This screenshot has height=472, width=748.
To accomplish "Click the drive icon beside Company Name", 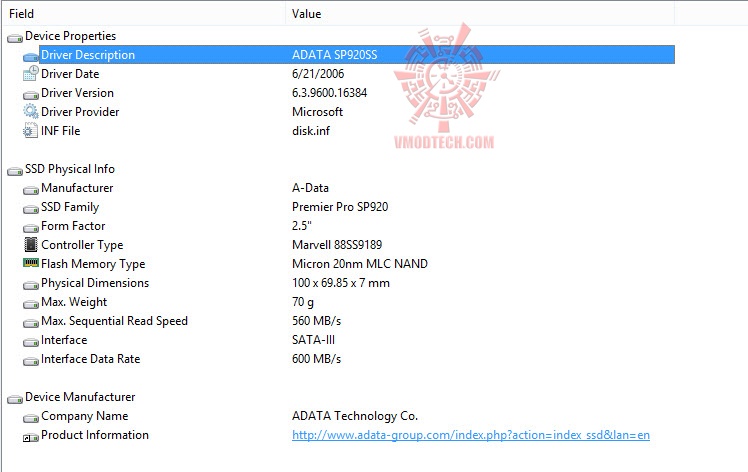I will (x=31, y=418).
